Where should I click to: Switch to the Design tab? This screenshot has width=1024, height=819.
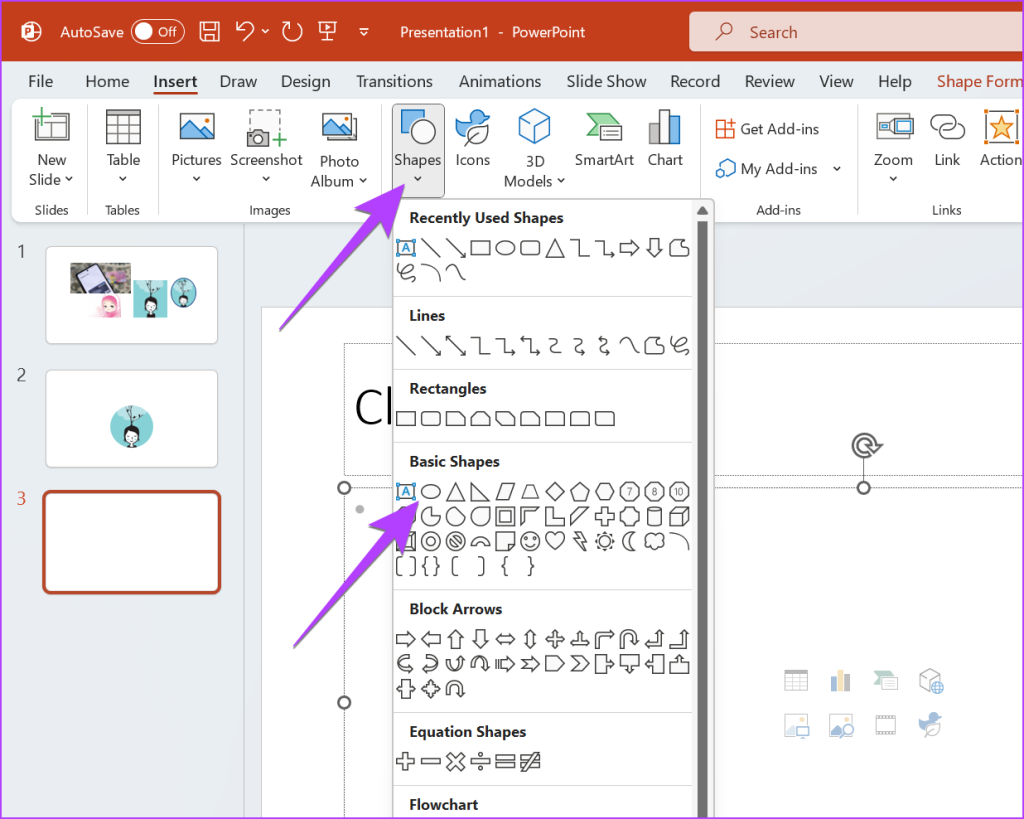tap(305, 82)
